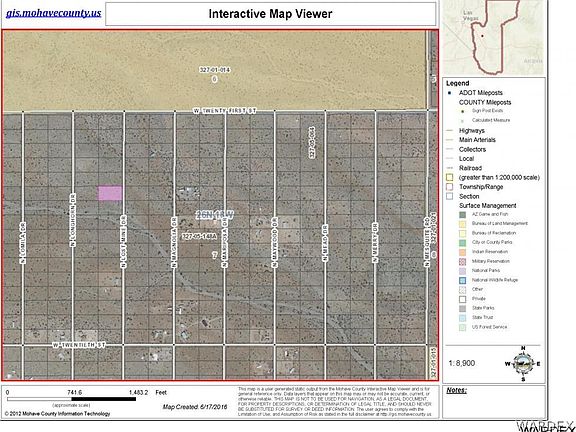Screen dimensions: 576x432
Task: Click the Bureau of Land Management swatch
Action: pos(463,224)
